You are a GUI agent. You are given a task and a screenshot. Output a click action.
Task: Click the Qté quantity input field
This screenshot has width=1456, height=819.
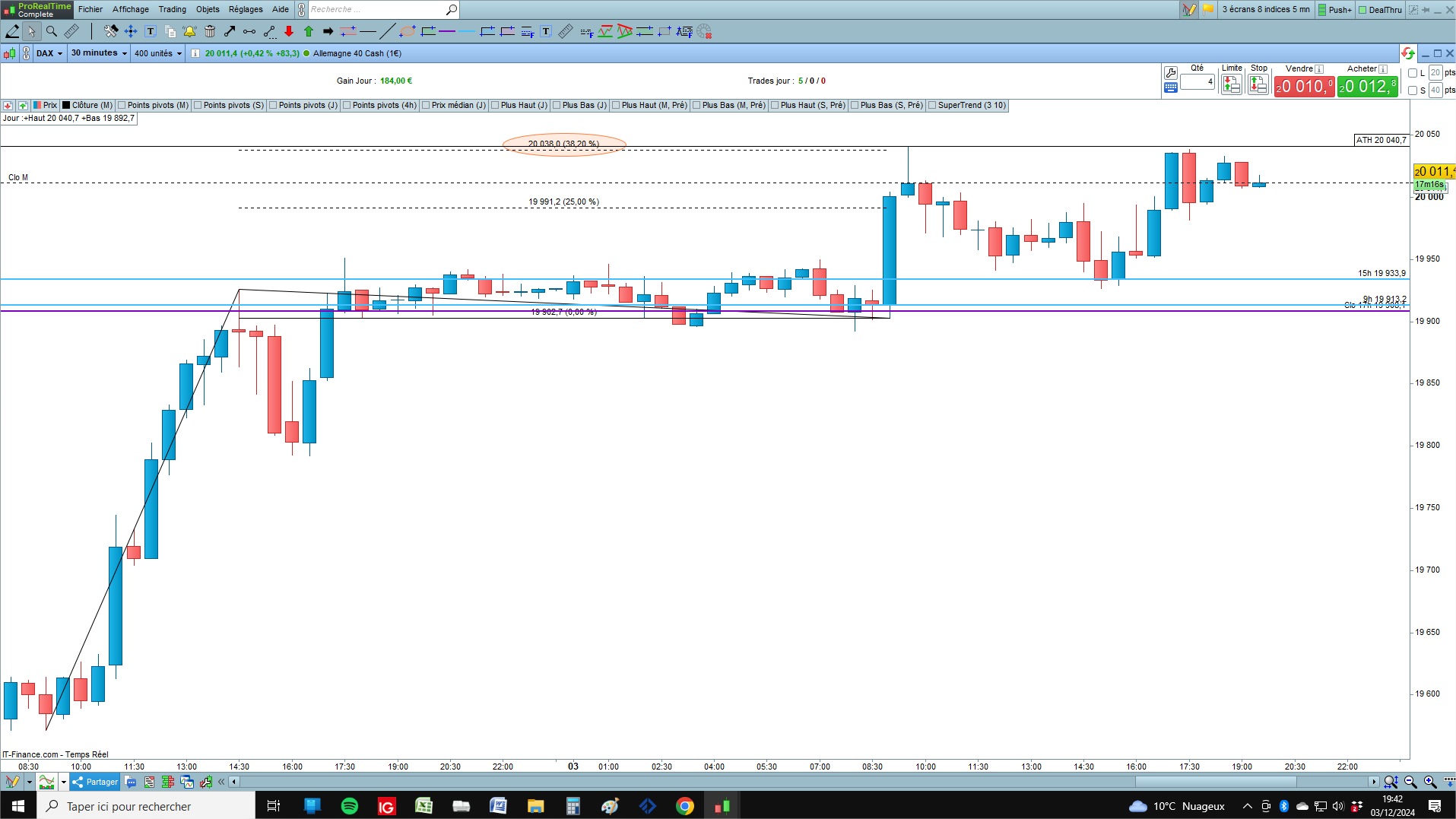click(x=1197, y=82)
